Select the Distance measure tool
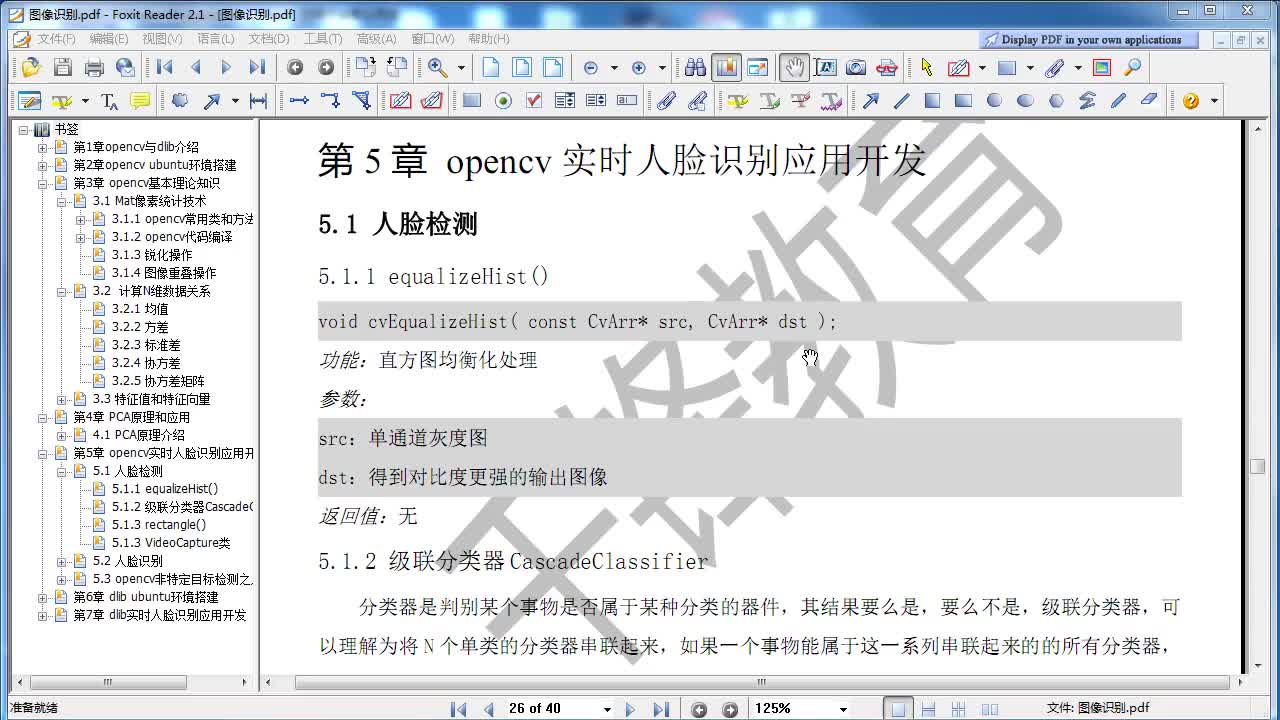 coord(258,101)
